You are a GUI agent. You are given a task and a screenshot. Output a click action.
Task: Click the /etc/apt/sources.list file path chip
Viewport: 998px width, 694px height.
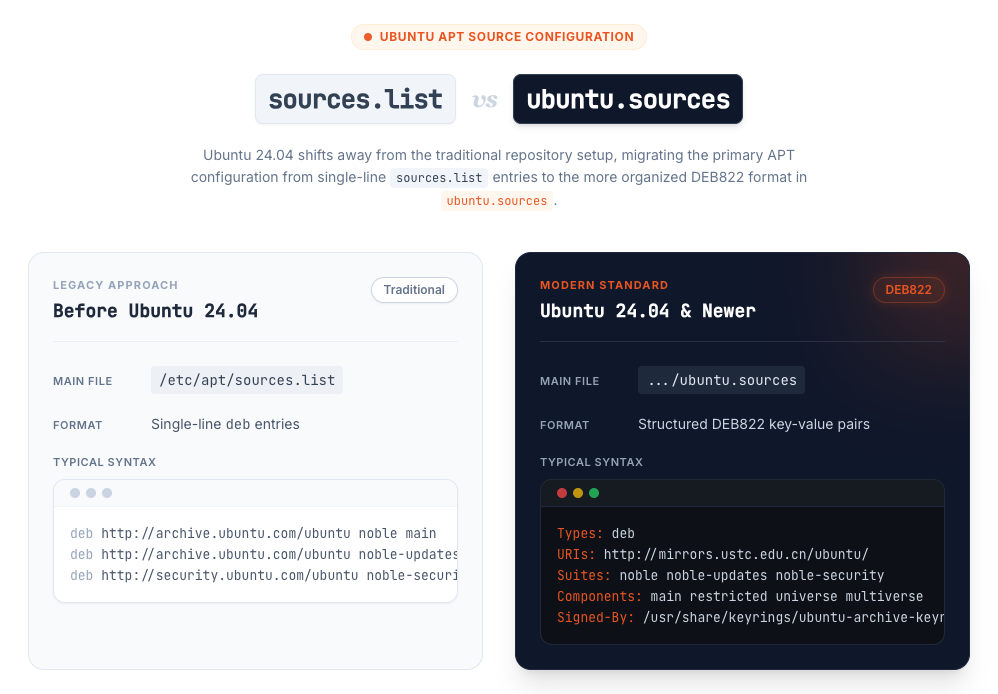click(246, 380)
